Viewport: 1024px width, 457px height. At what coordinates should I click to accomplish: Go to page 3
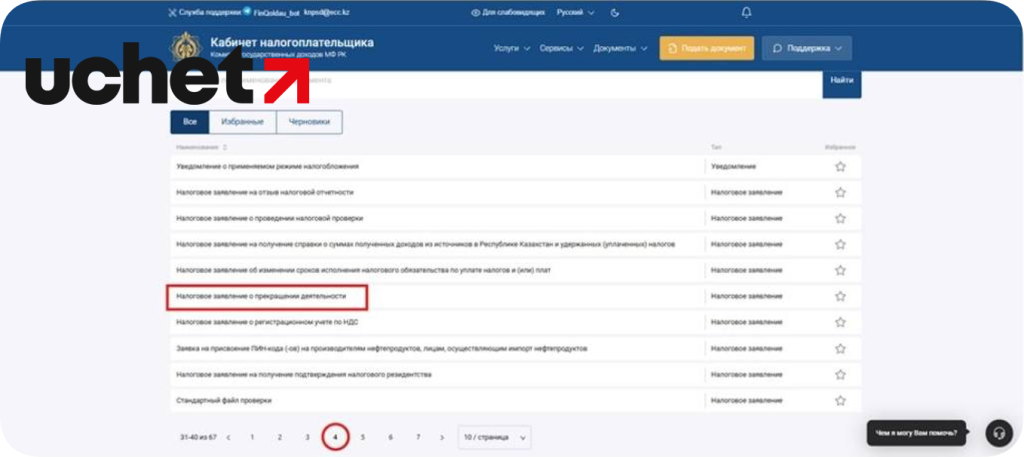pyautogui.click(x=307, y=437)
